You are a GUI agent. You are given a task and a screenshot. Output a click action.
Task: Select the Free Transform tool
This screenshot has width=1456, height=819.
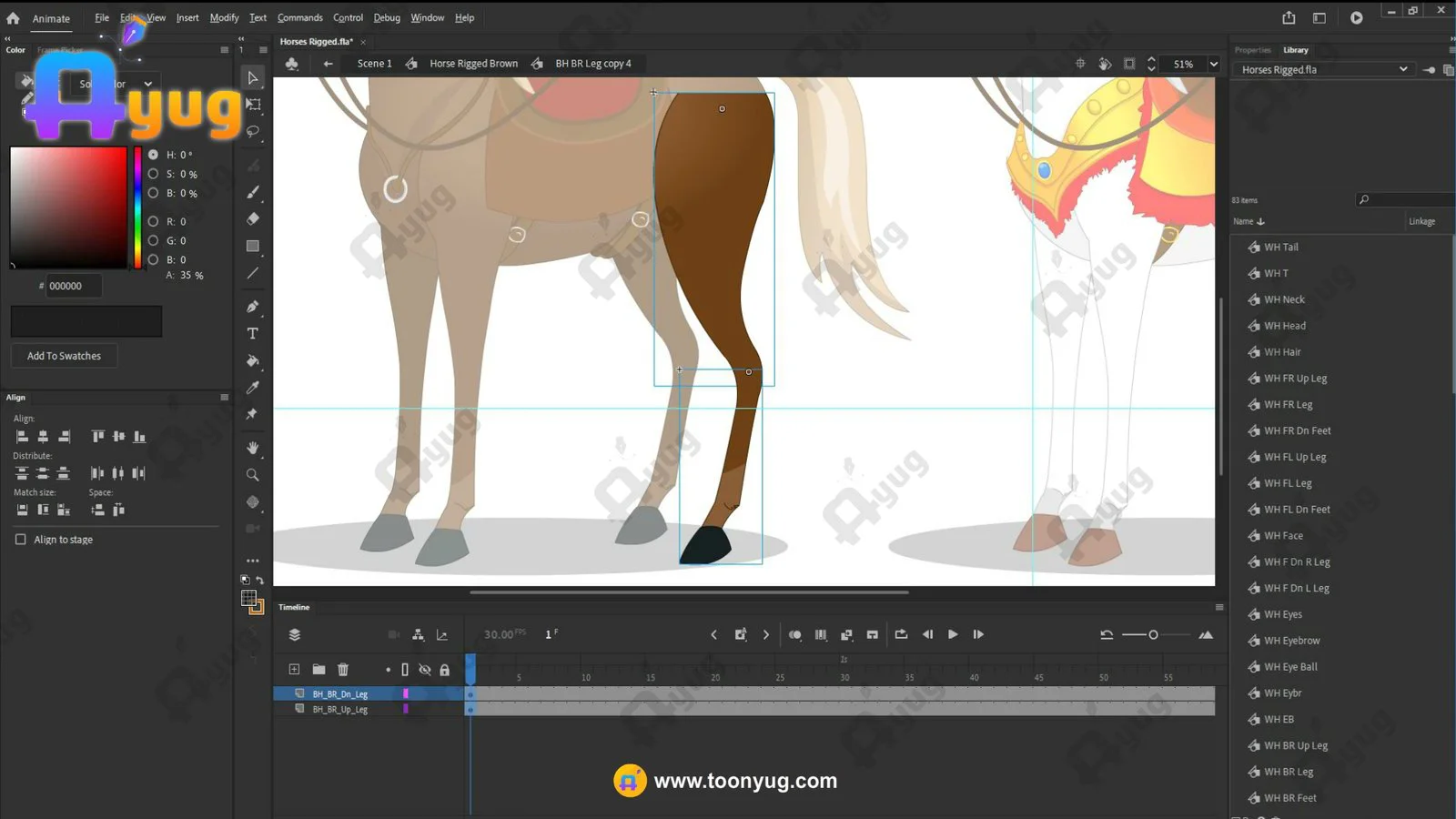(x=253, y=105)
